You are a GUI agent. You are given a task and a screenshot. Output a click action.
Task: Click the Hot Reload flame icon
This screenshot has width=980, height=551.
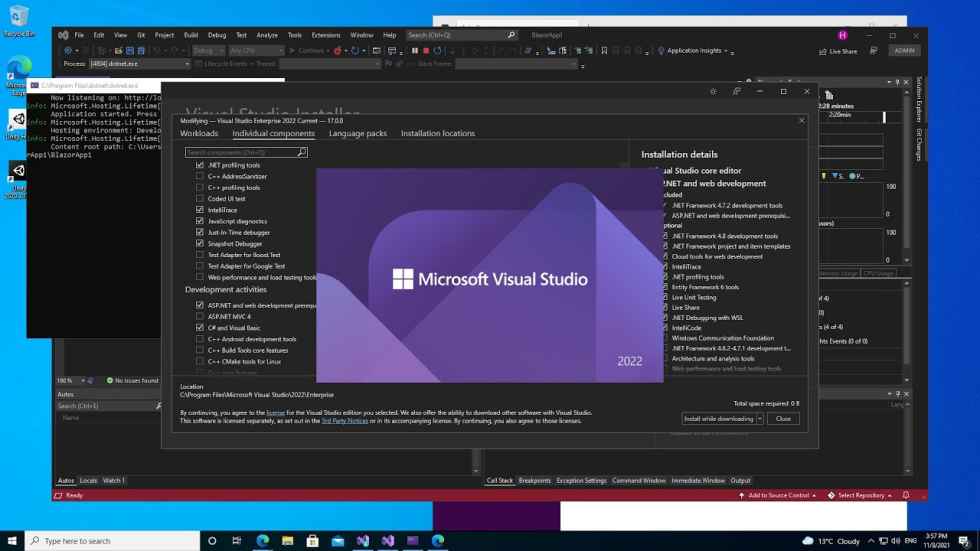coord(338,51)
